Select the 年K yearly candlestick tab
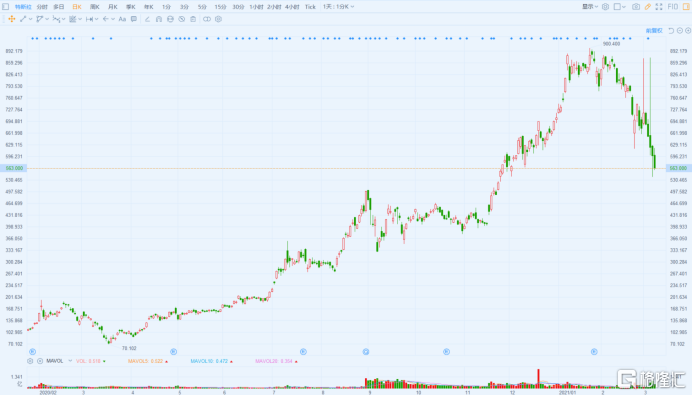 149,7
